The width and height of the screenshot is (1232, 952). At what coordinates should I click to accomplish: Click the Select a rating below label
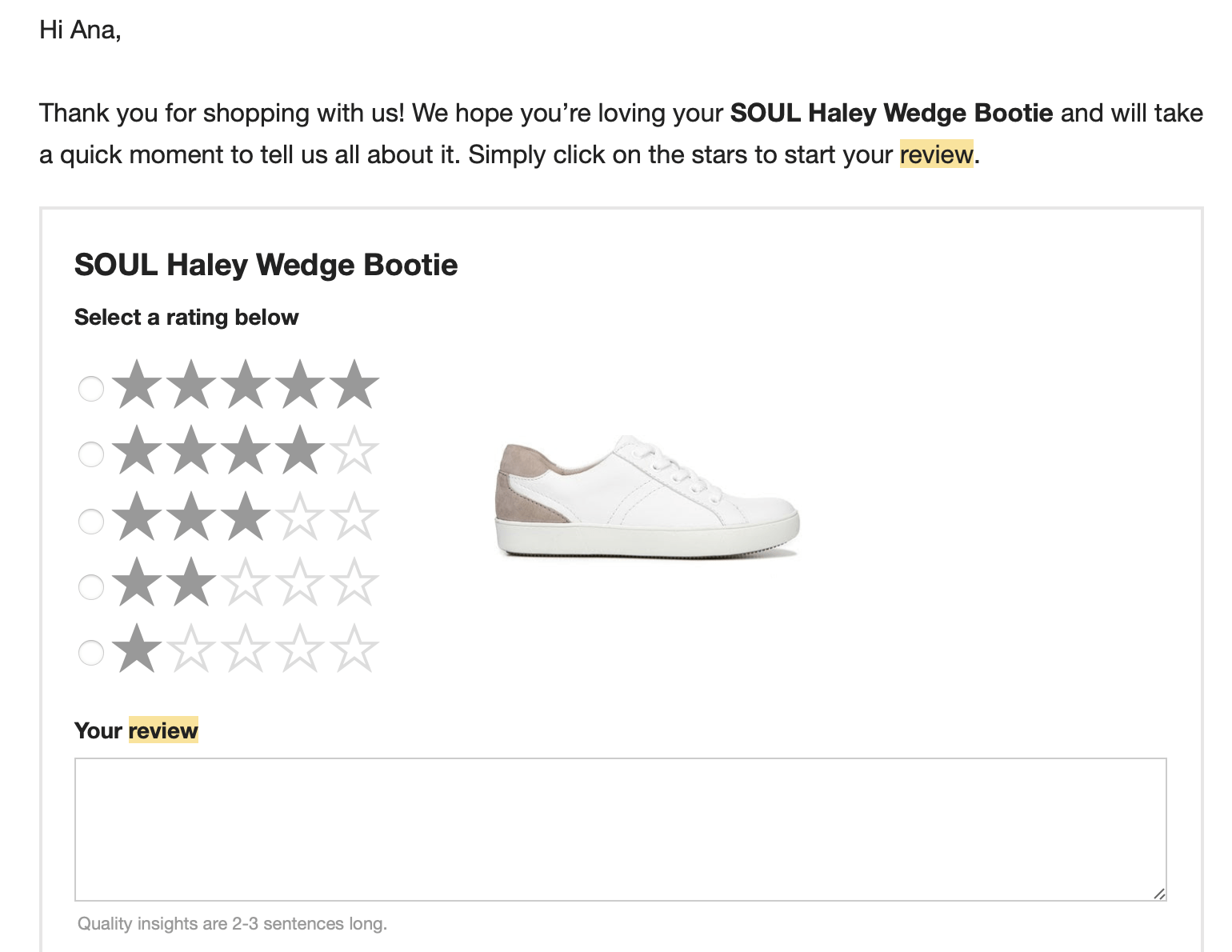tap(186, 317)
